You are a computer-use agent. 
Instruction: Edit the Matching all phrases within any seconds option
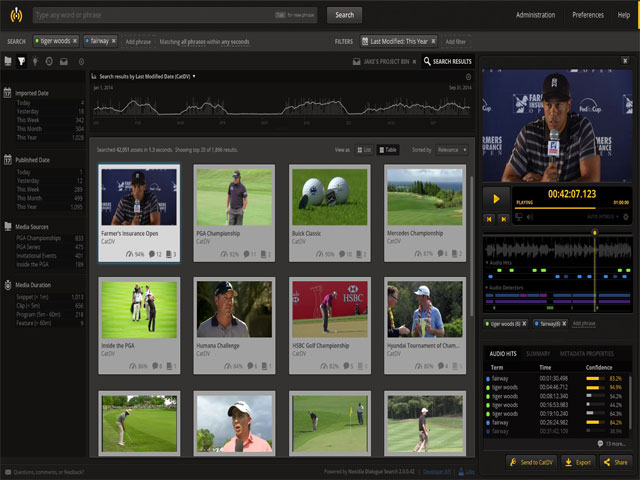[204, 42]
